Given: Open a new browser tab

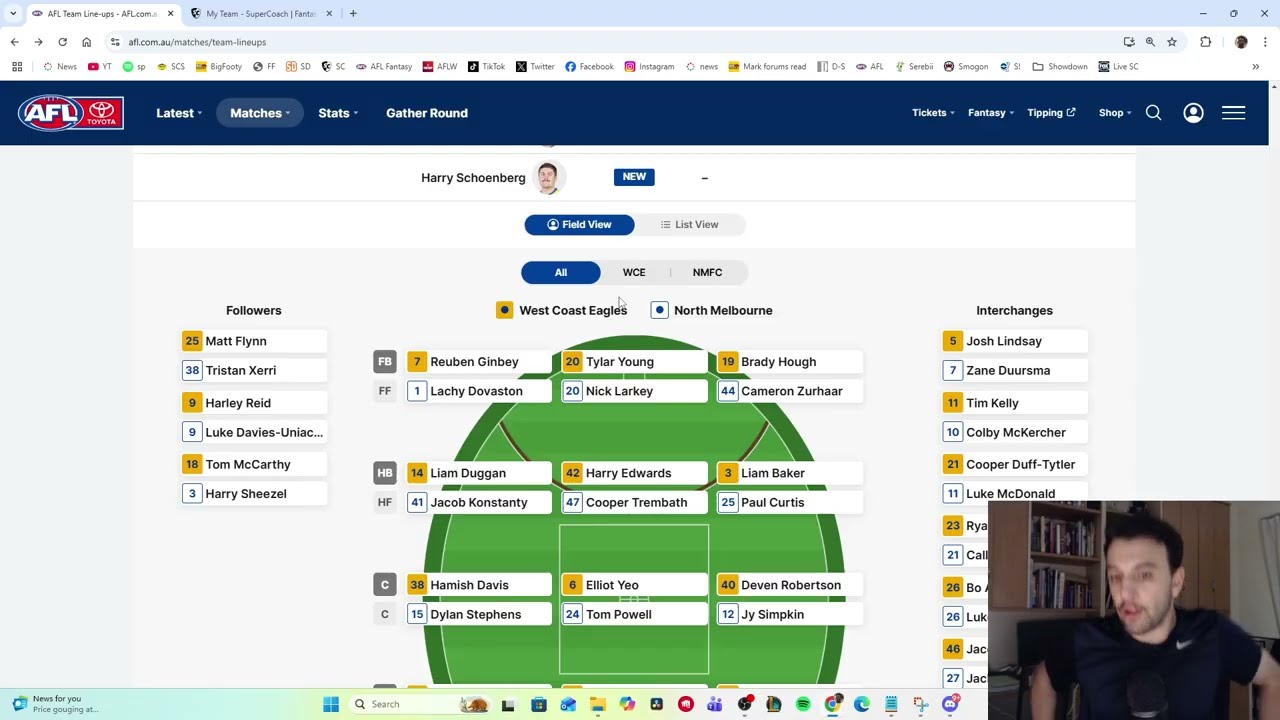Looking at the screenshot, I should coord(353,14).
